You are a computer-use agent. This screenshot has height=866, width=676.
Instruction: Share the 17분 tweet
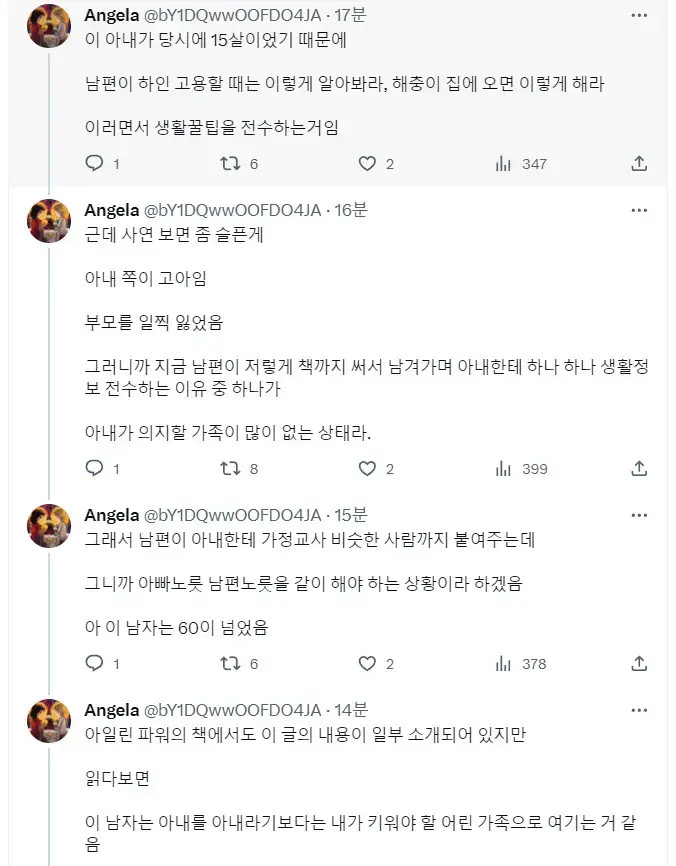point(640,163)
